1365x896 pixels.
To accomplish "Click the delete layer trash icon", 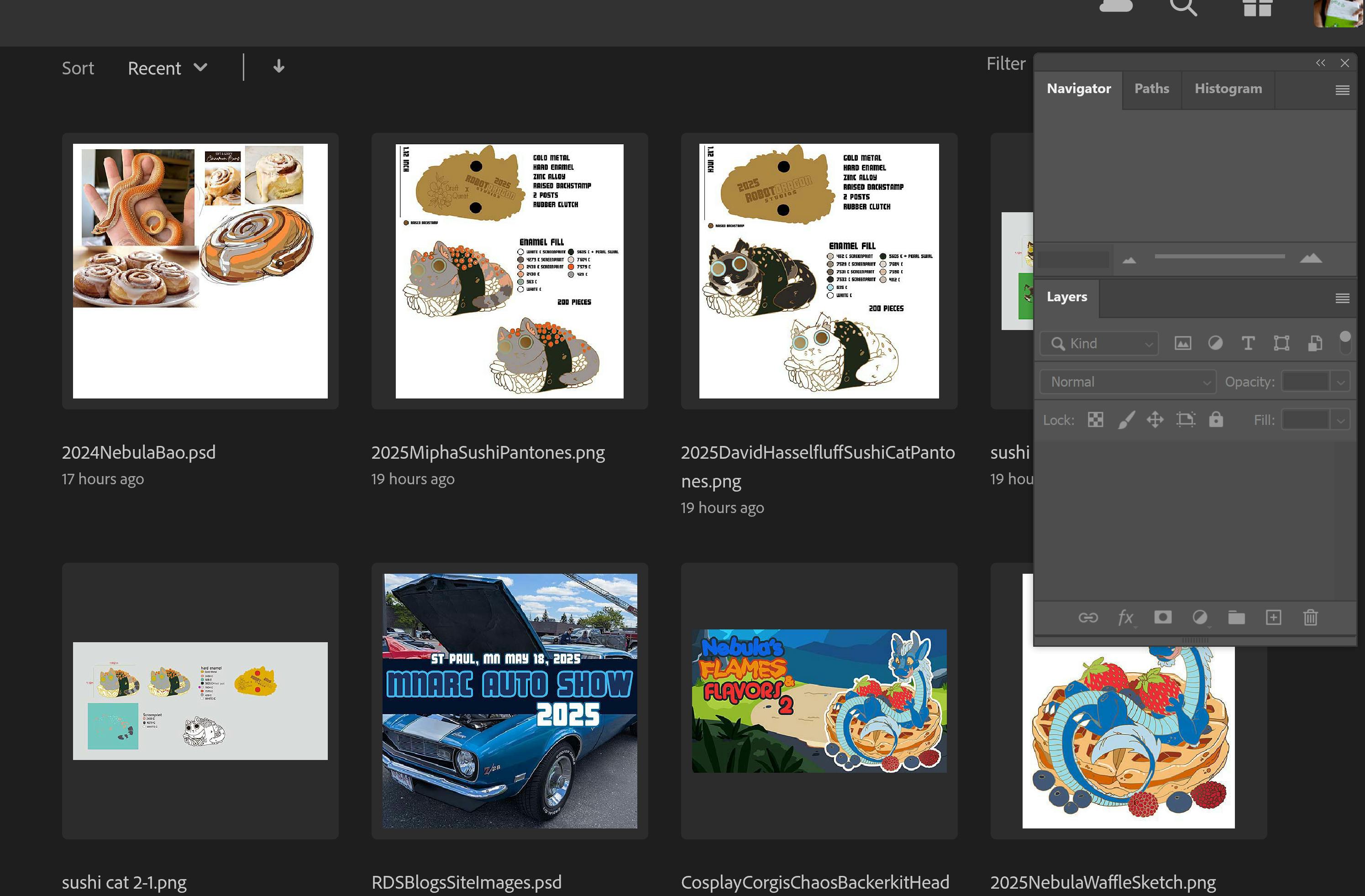I will tap(1310, 618).
